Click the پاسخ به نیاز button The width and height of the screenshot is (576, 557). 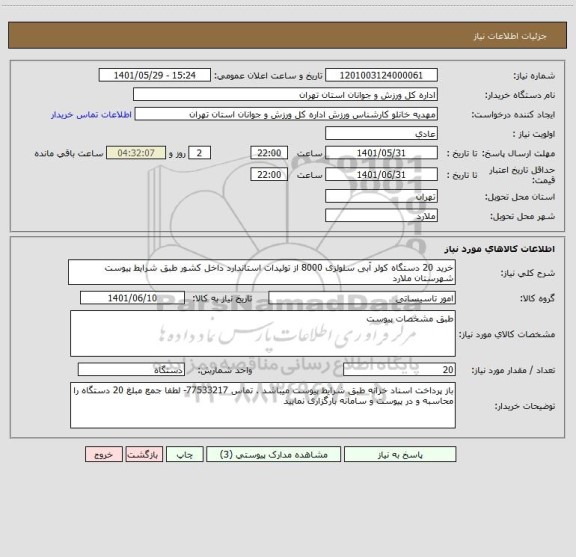(x=400, y=454)
